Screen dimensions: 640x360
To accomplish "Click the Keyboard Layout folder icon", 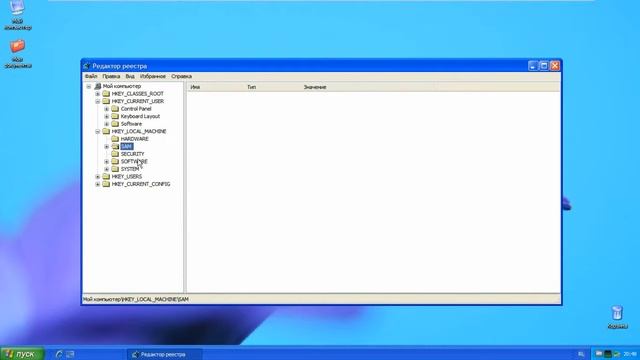I will (115, 116).
